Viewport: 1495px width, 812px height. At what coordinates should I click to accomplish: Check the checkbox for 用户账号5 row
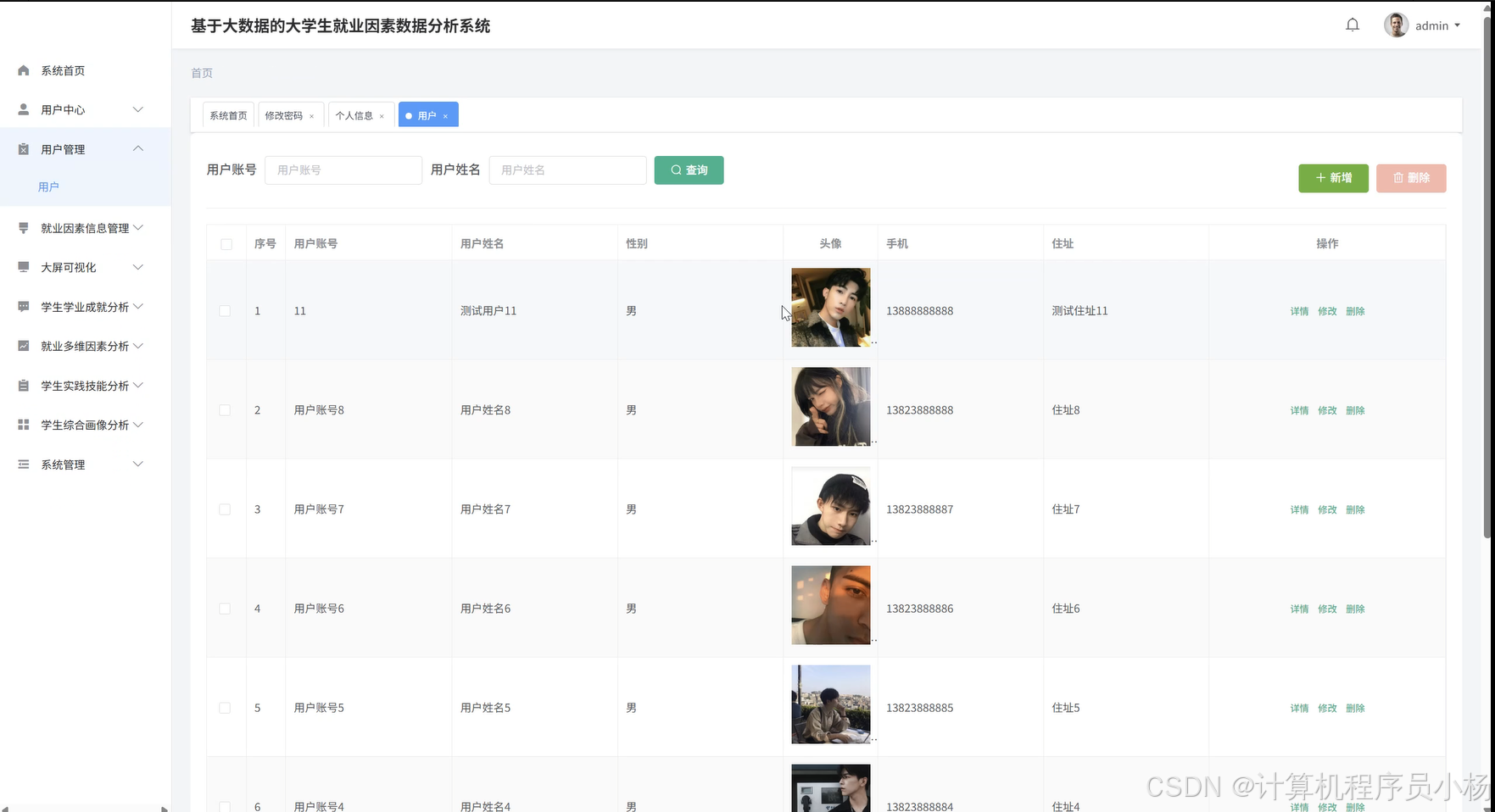click(225, 708)
